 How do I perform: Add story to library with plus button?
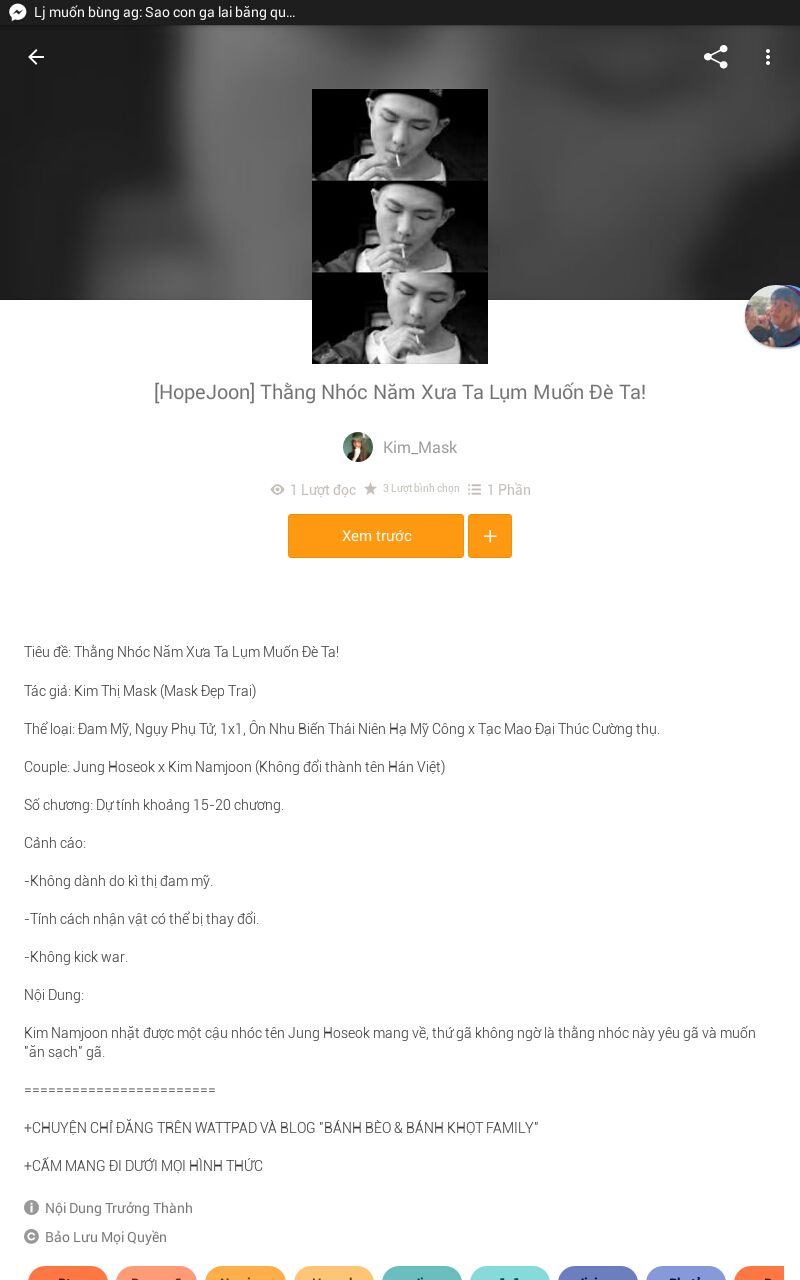click(x=490, y=536)
